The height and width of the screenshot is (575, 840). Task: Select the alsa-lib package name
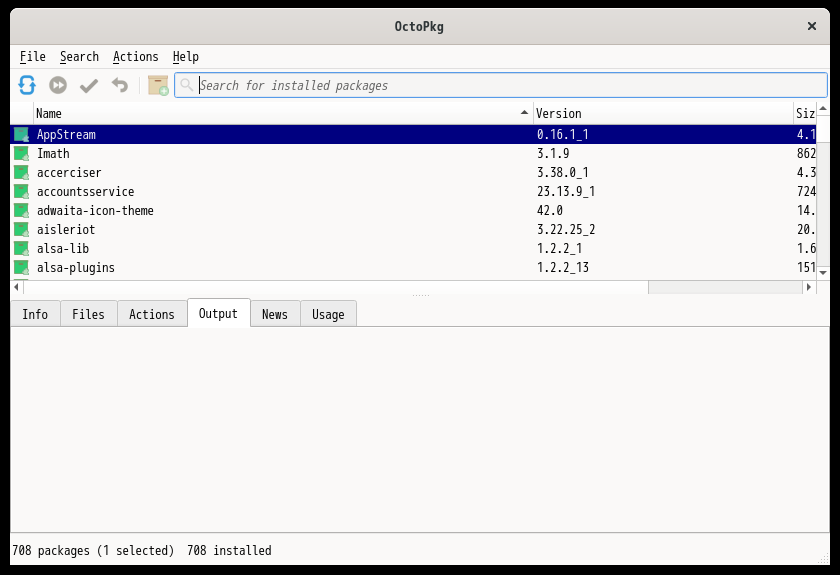point(63,249)
